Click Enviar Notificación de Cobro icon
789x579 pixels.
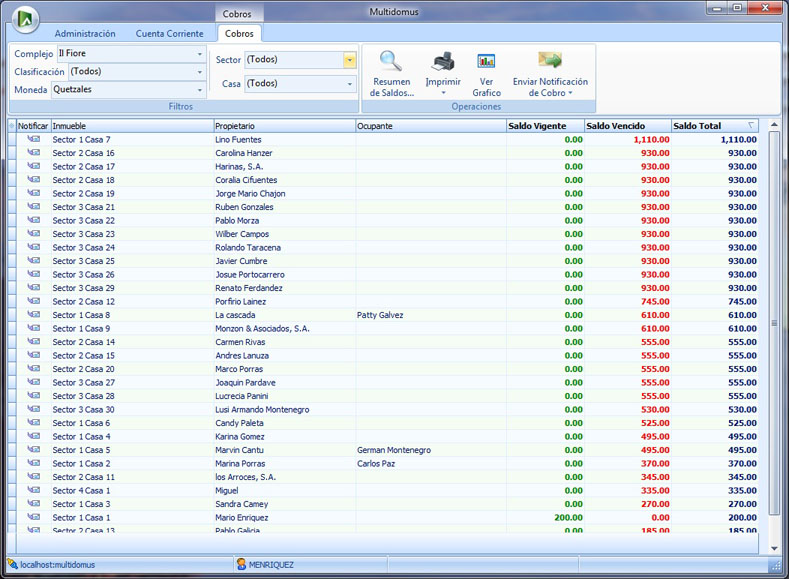pyautogui.click(x=549, y=62)
